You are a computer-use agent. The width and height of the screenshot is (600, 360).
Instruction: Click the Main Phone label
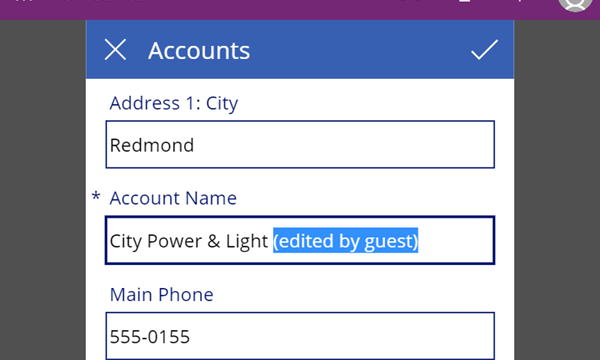coord(161,295)
